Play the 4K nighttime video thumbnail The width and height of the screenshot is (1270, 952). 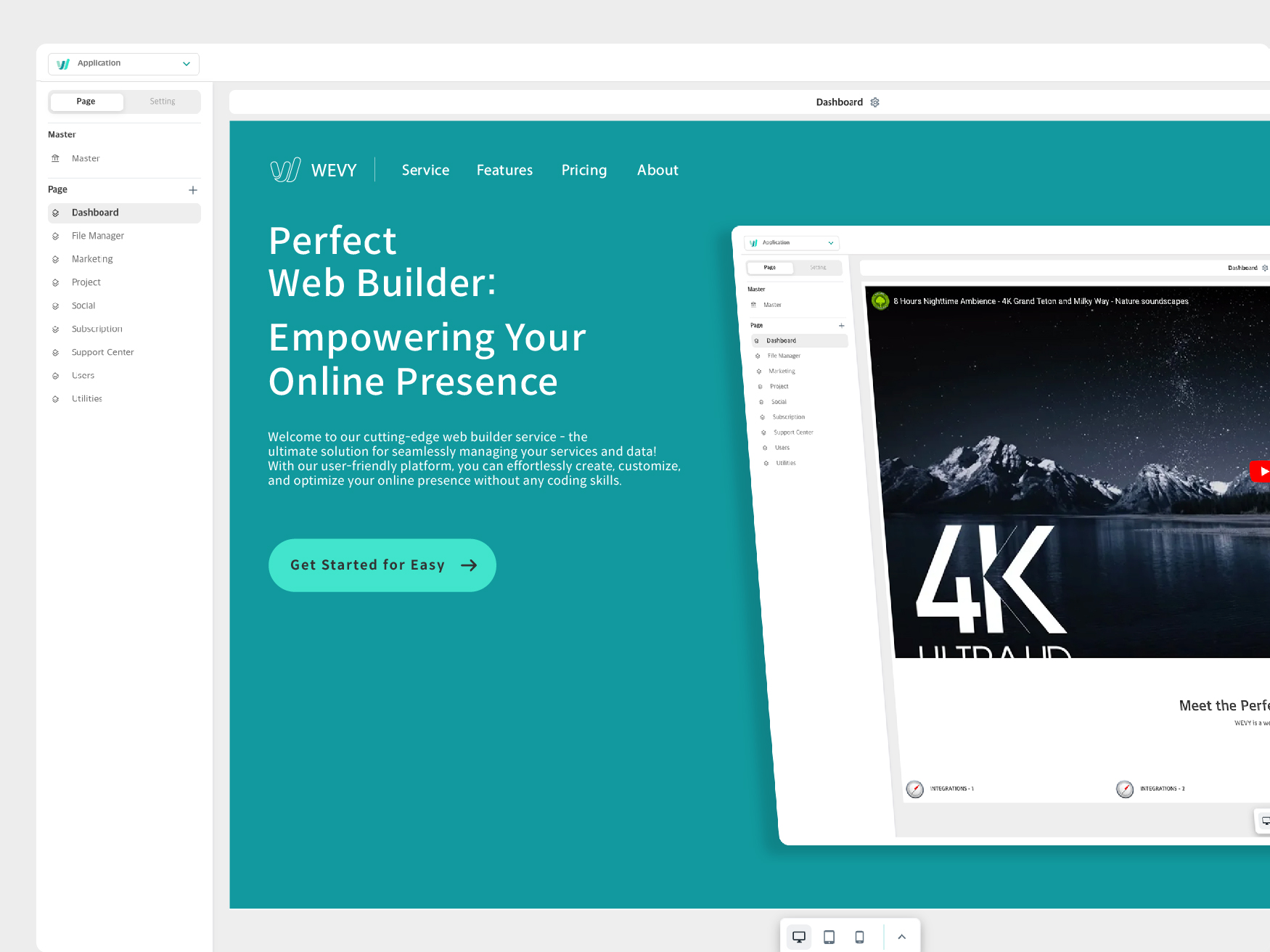pos(1260,471)
